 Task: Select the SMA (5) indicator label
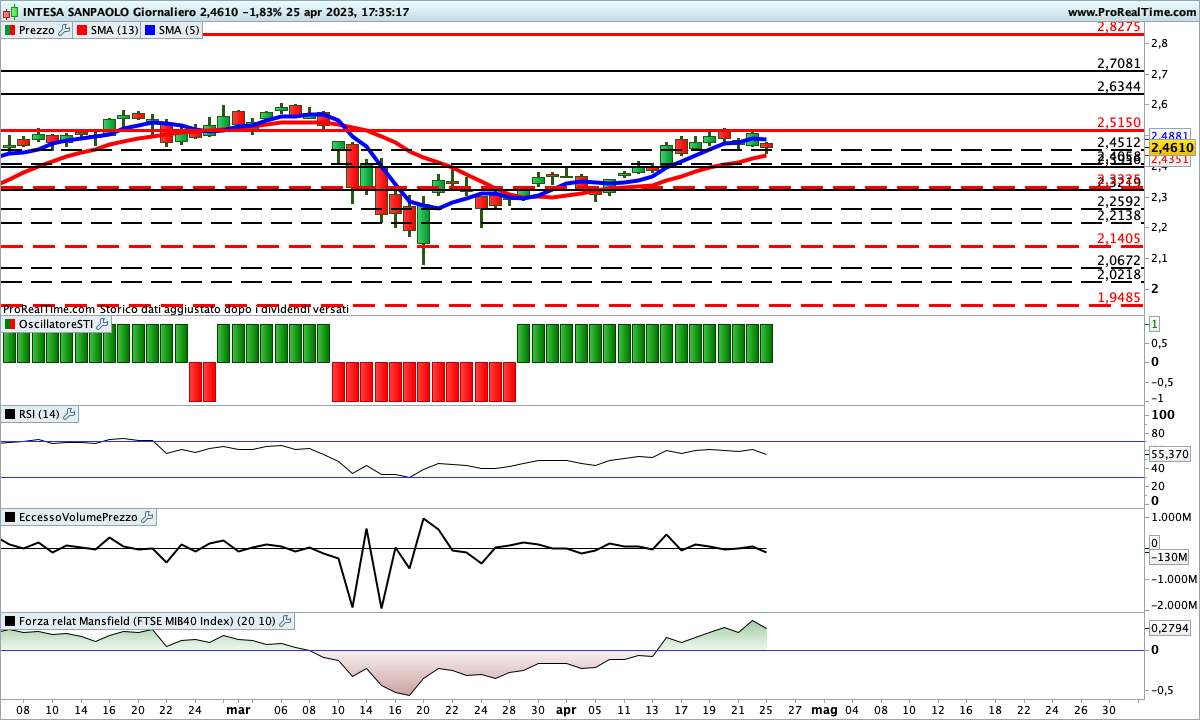179,30
